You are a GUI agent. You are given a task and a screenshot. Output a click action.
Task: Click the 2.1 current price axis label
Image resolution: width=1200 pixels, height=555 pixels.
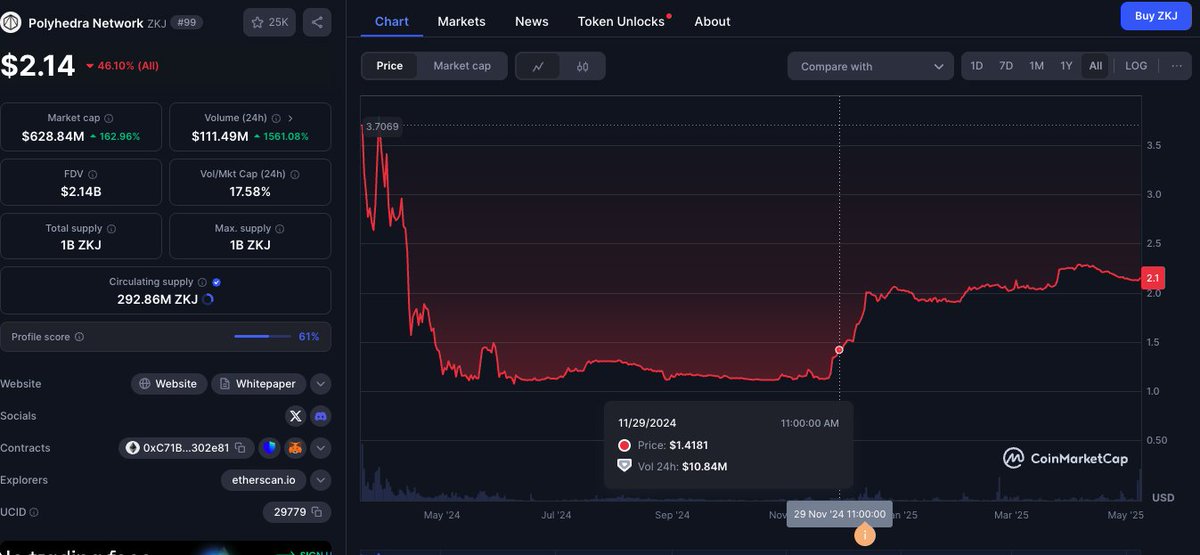click(x=1152, y=277)
